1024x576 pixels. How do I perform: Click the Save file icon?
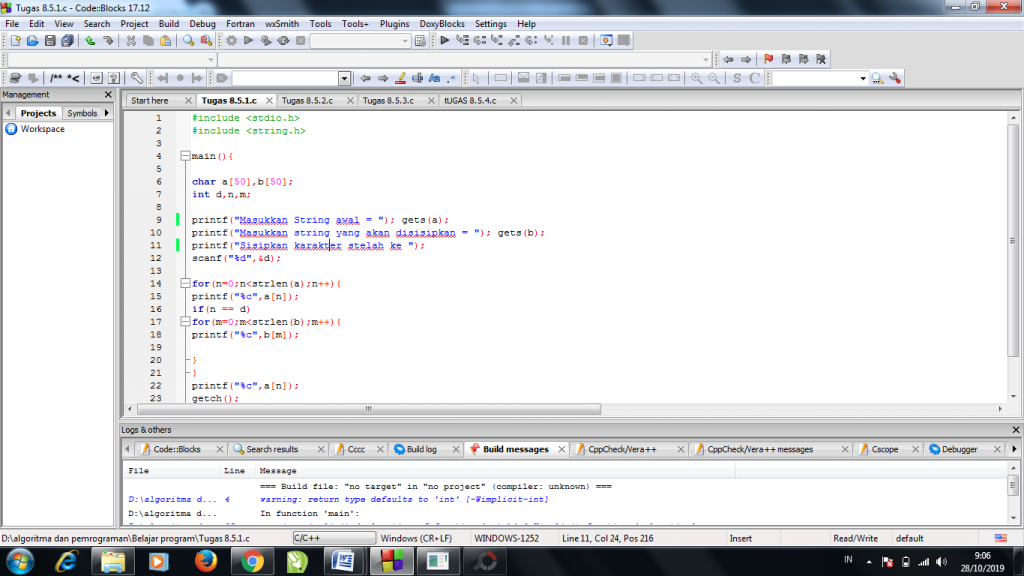50,40
